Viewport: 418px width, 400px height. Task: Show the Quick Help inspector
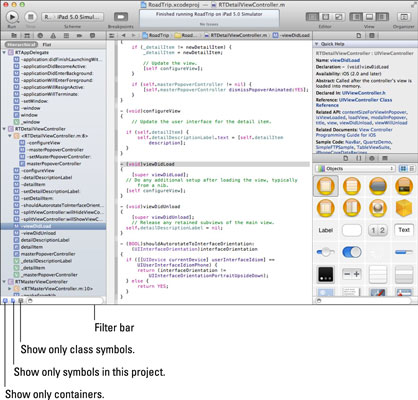coord(372,35)
